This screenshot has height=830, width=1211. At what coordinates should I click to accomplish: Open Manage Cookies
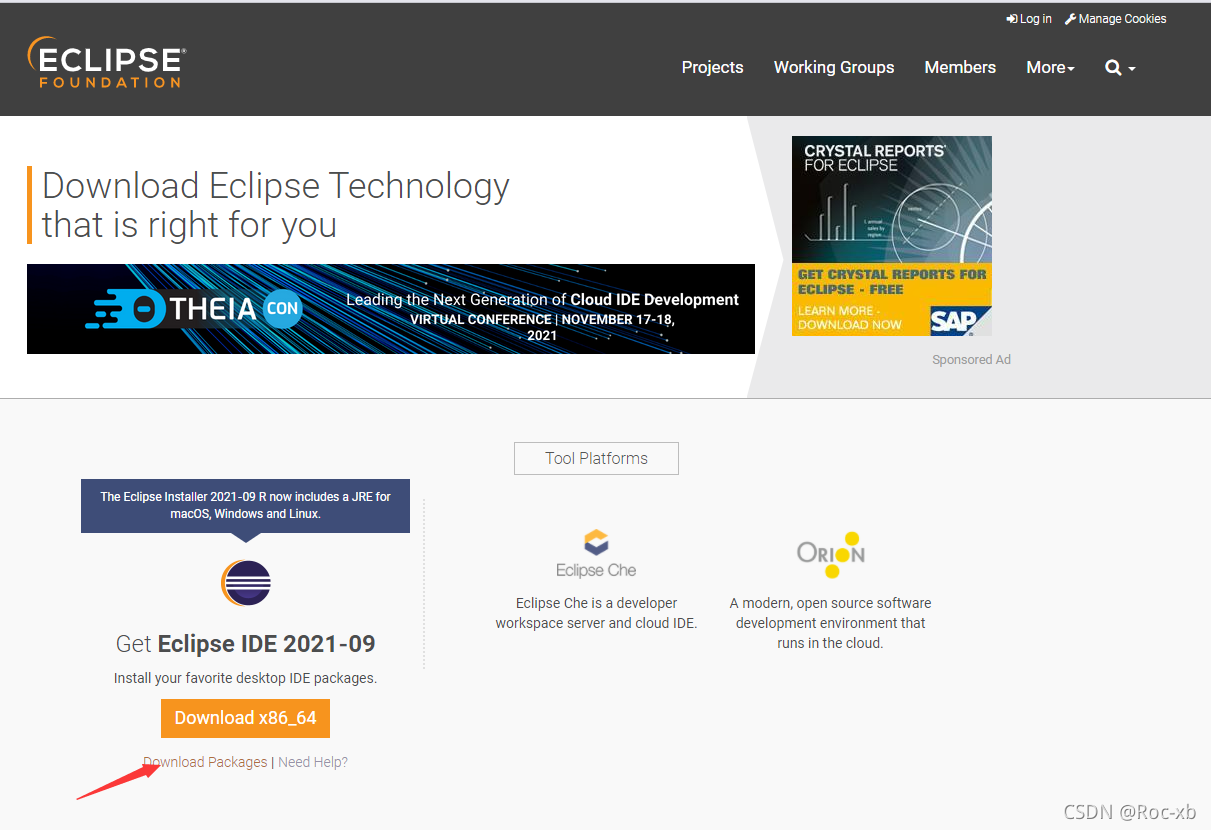click(1116, 19)
